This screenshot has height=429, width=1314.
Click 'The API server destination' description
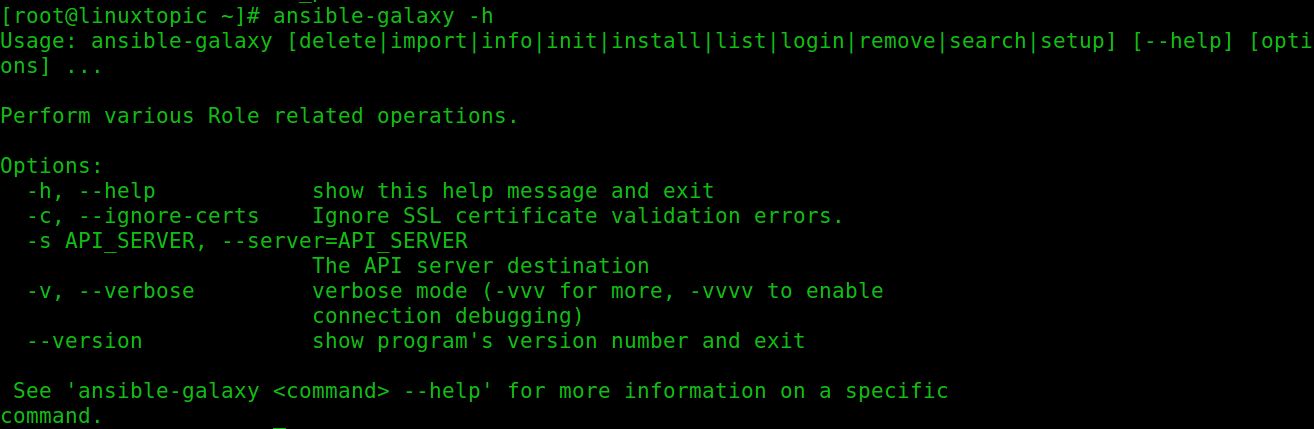tap(481, 266)
